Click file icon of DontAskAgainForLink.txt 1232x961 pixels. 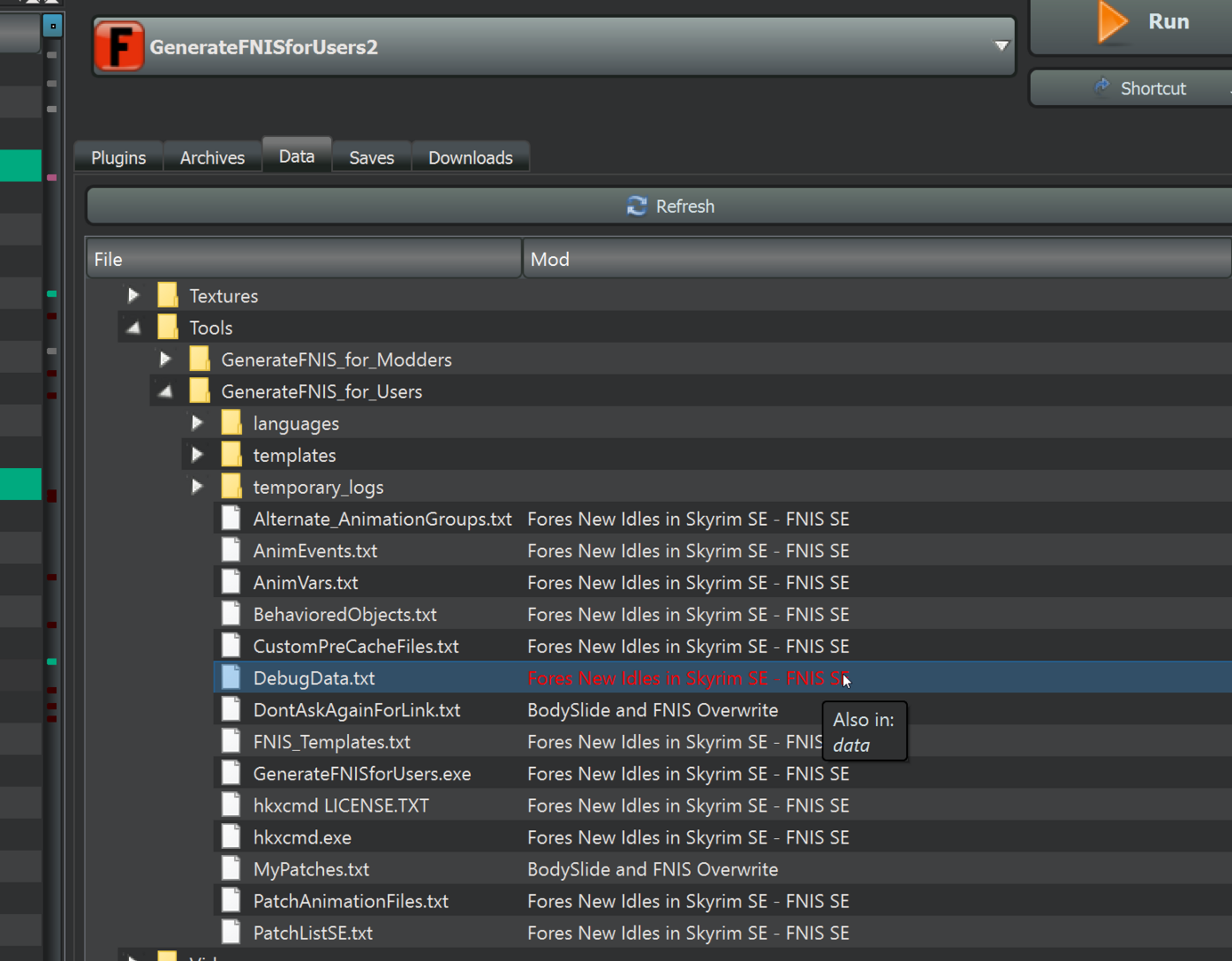coord(231,709)
